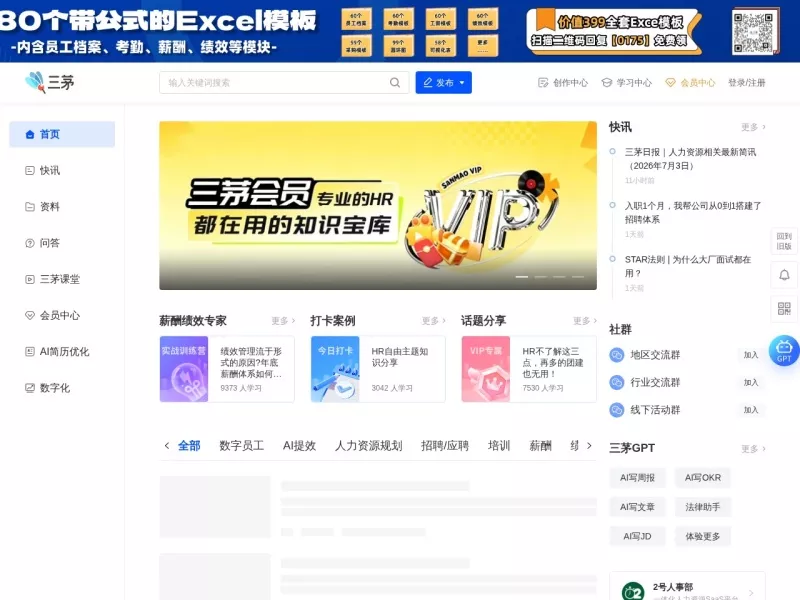Click the QR code icon on the right edge
The width and height of the screenshot is (800, 600).
click(x=784, y=308)
